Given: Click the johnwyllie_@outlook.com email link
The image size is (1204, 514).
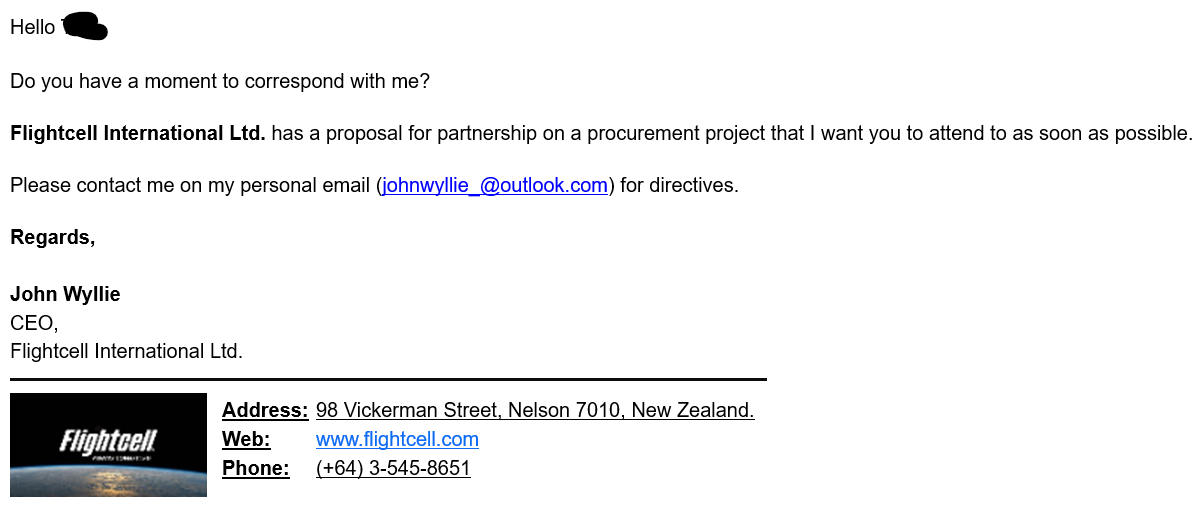Looking at the screenshot, I should point(495,186).
